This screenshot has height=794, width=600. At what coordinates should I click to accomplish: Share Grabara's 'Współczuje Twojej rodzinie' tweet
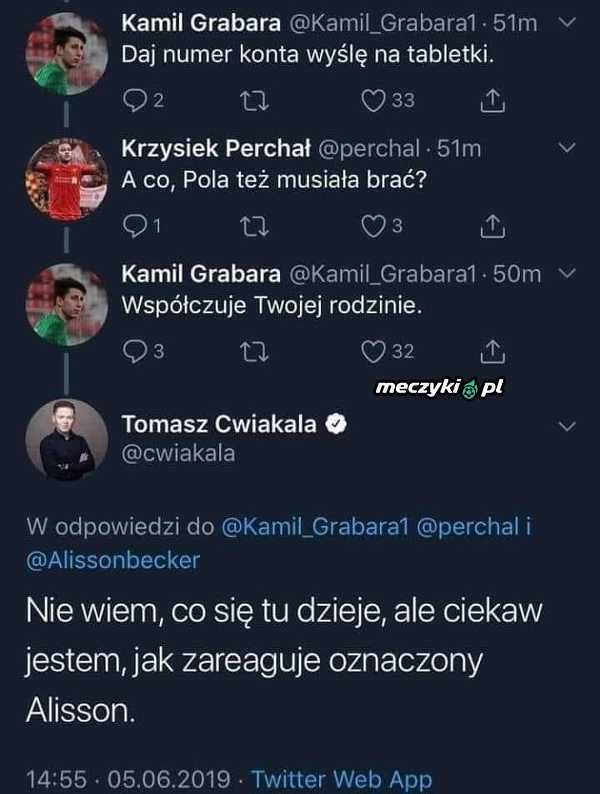pos(492,351)
